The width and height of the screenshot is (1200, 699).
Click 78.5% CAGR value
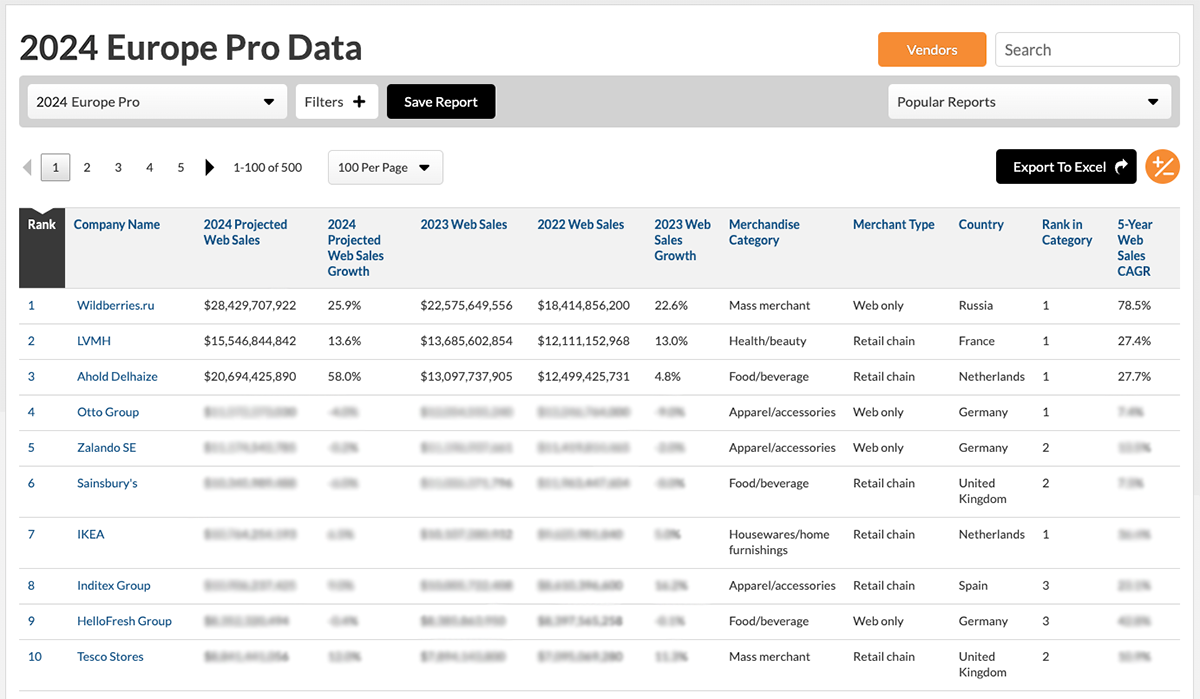(1134, 306)
